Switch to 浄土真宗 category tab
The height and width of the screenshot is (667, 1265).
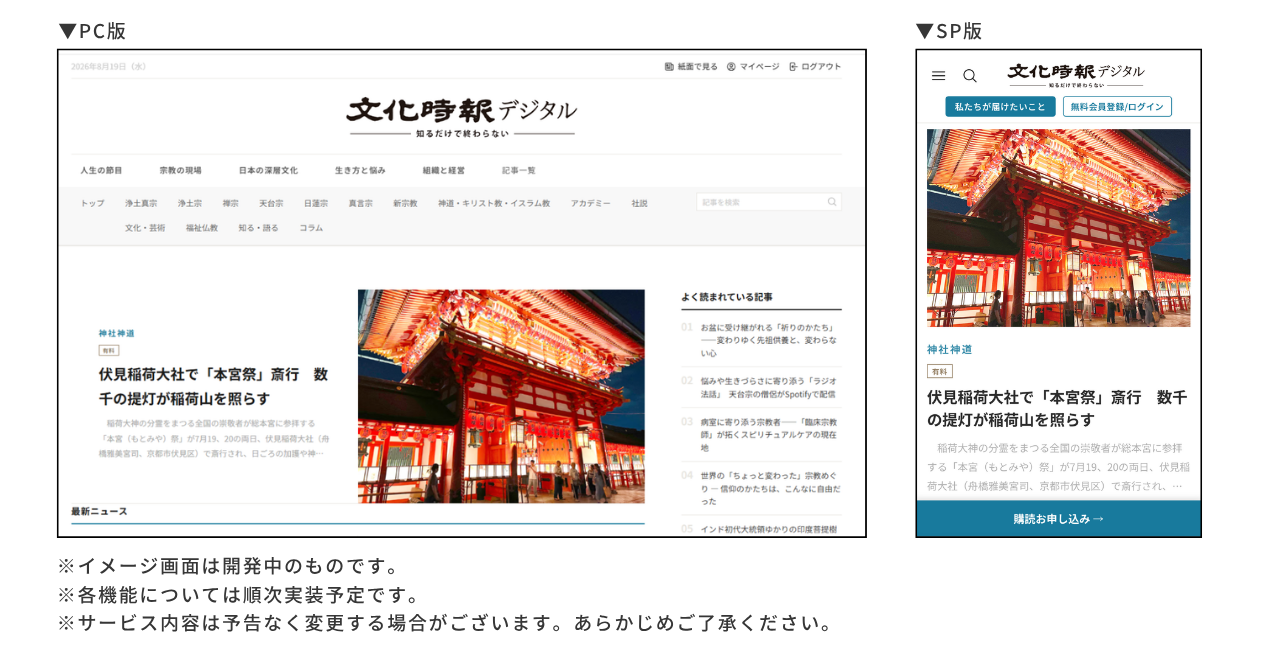pyautogui.click(x=141, y=203)
